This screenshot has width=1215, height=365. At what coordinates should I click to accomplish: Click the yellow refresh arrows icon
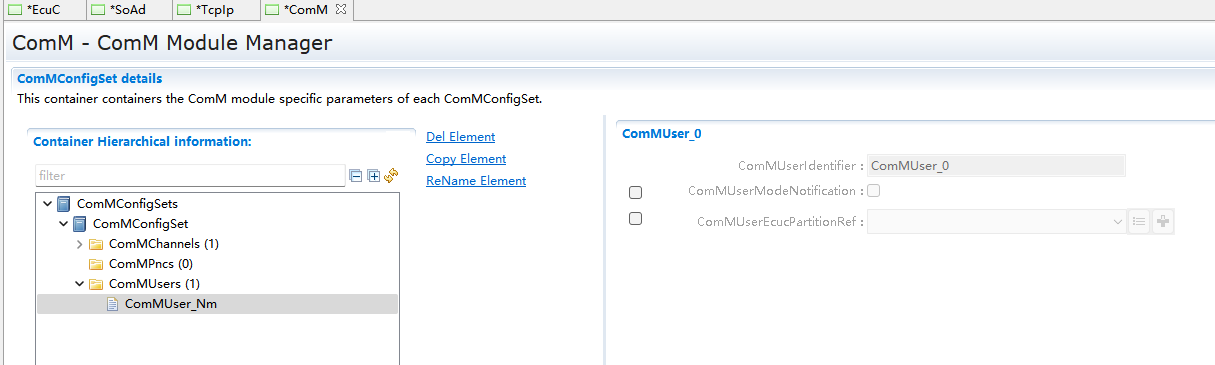point(391,175)
